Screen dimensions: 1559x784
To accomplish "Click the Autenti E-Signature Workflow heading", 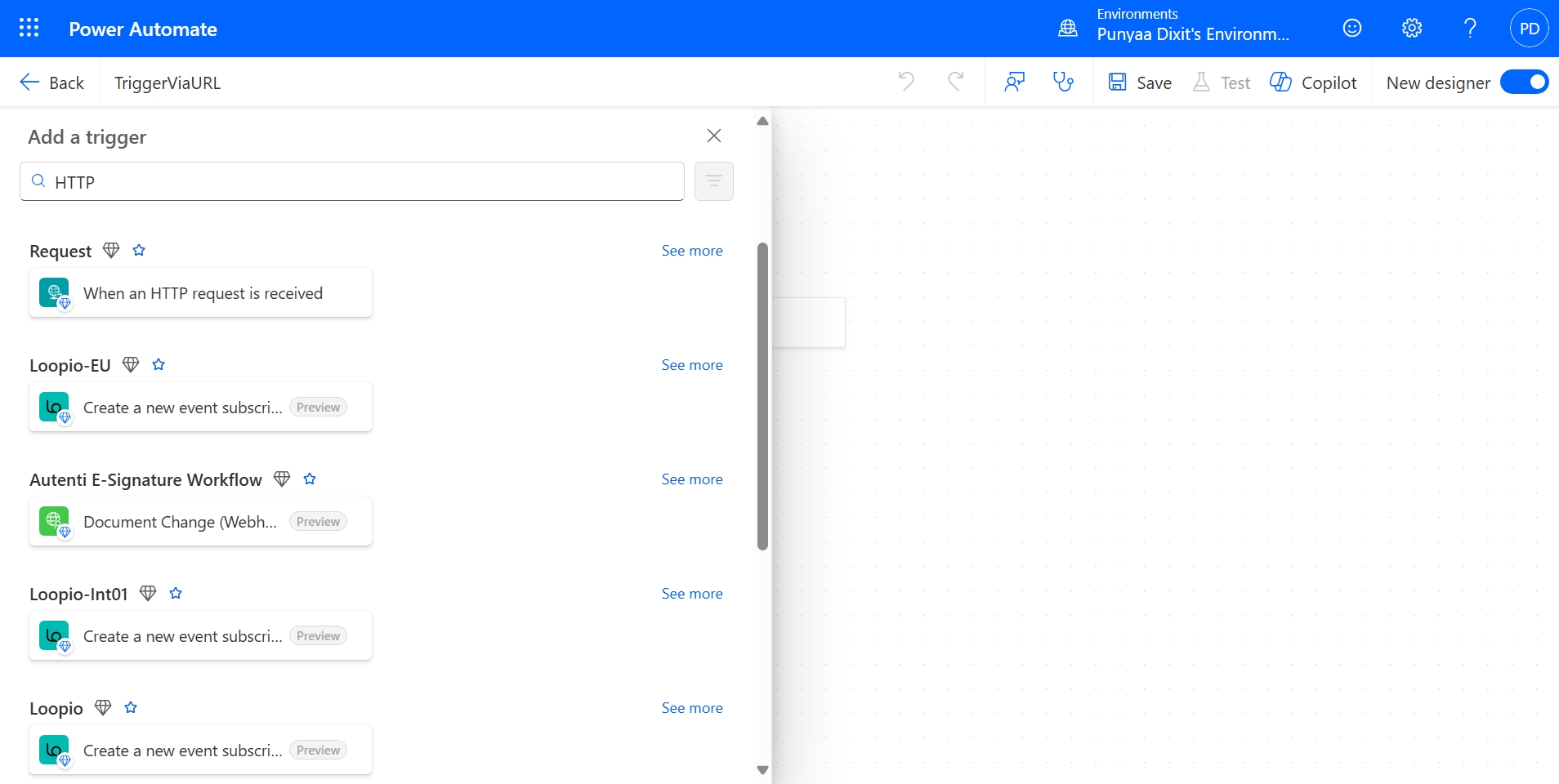I will 145,480.
